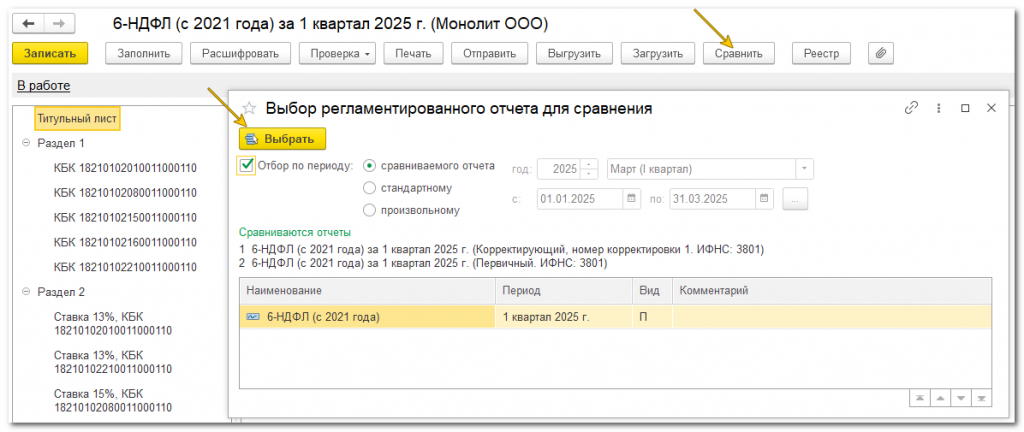Select 'стандартному' radio option
This screenshot has height=432, width=1024.
369,188
